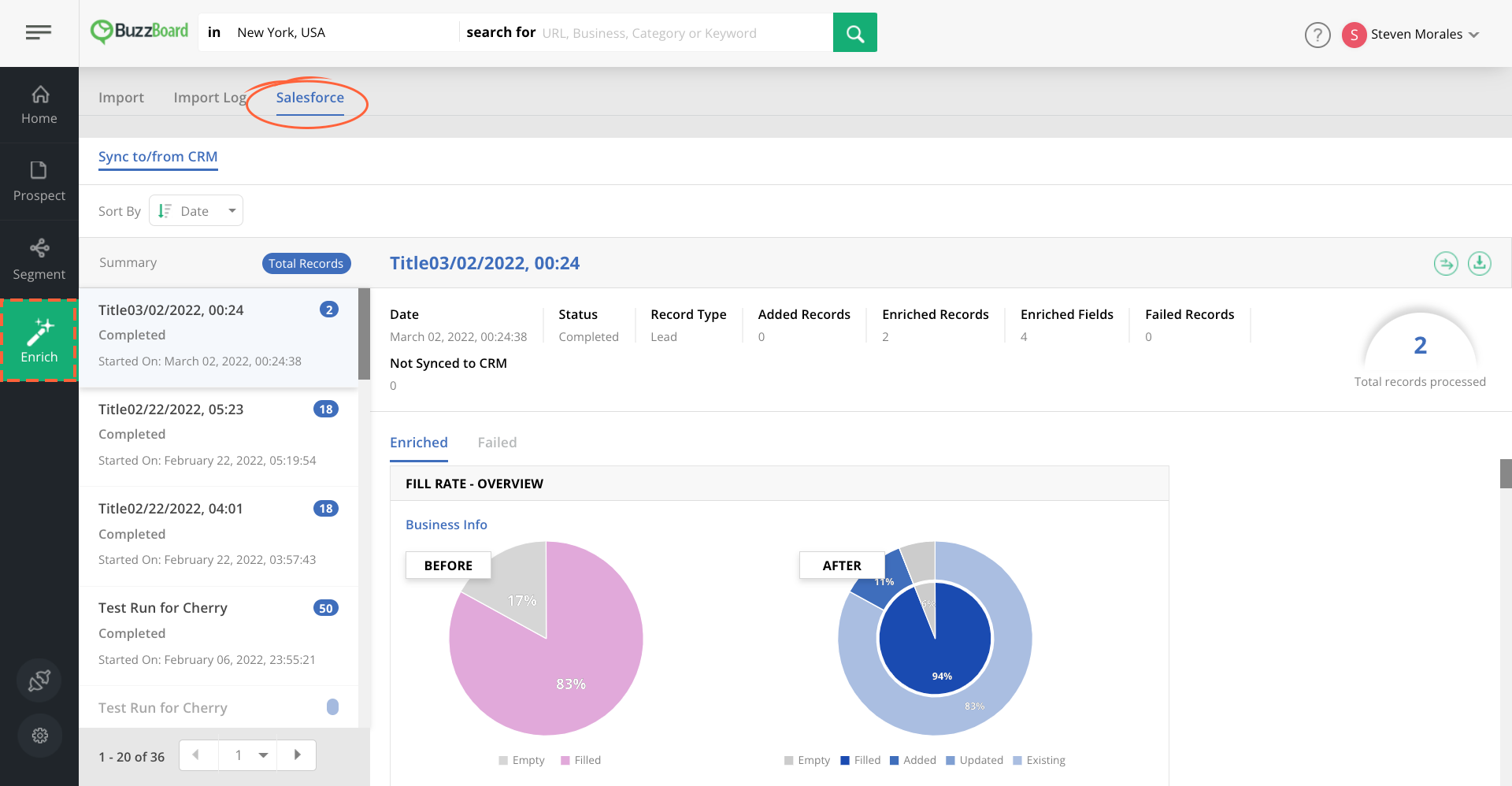Click the Started On: March 02, 2022 text

pyautogui.click(x=200, y=361)
